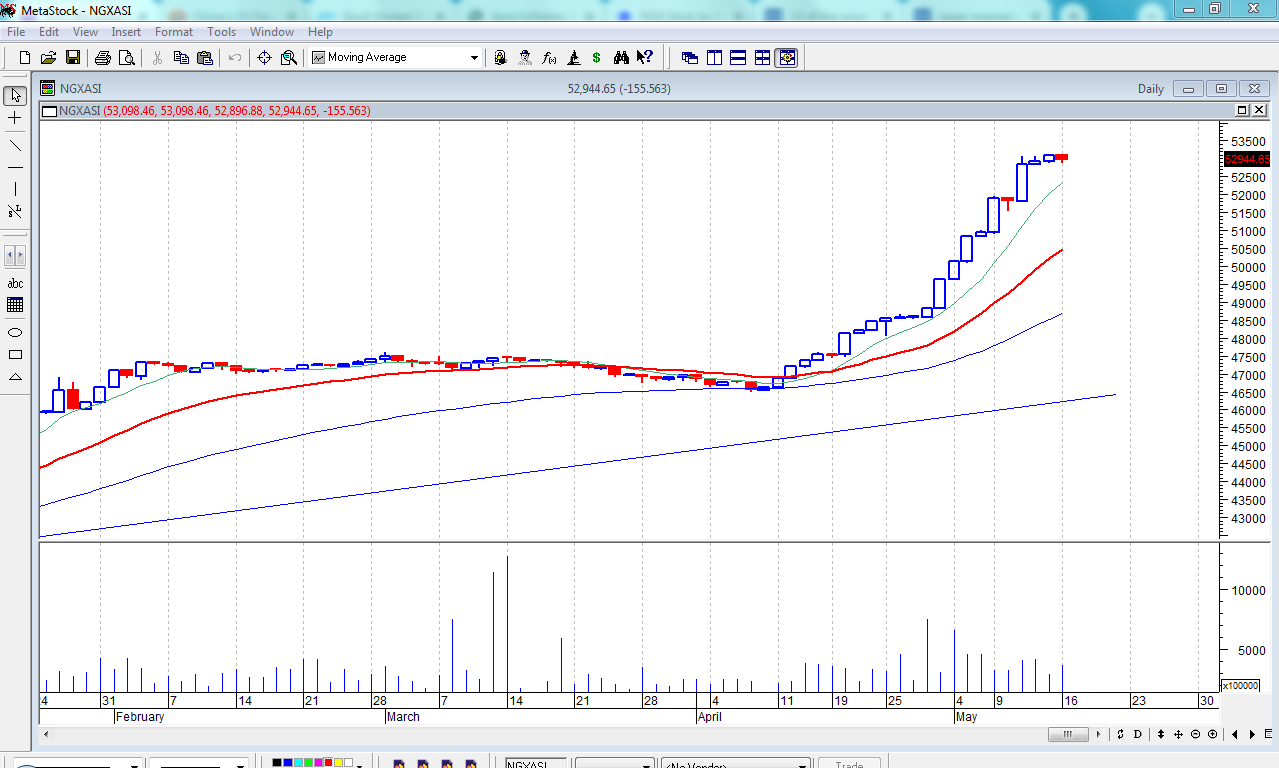The height and width of the screenshot is (768, 1279).
Task: Tile chart windows in vertical columns
Action: [x=714, y=57]
